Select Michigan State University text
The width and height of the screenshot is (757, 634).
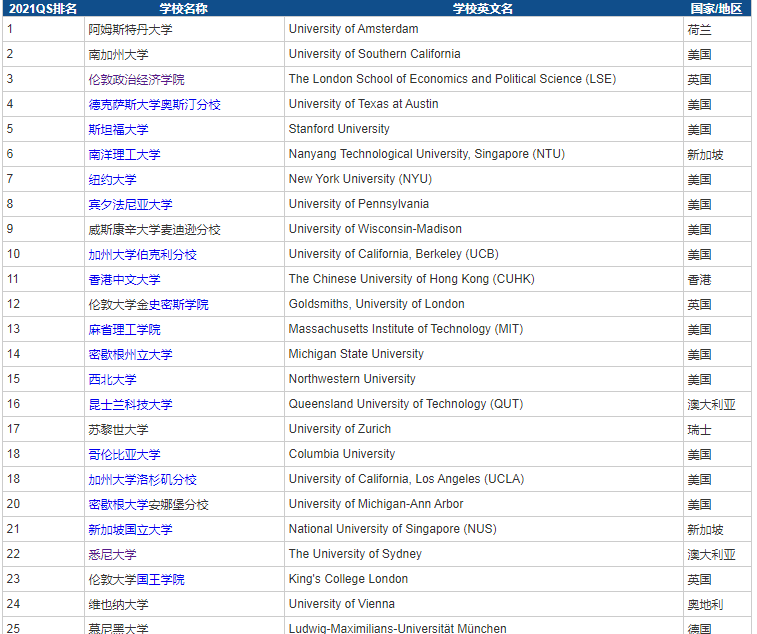click(x=356, y=354)
